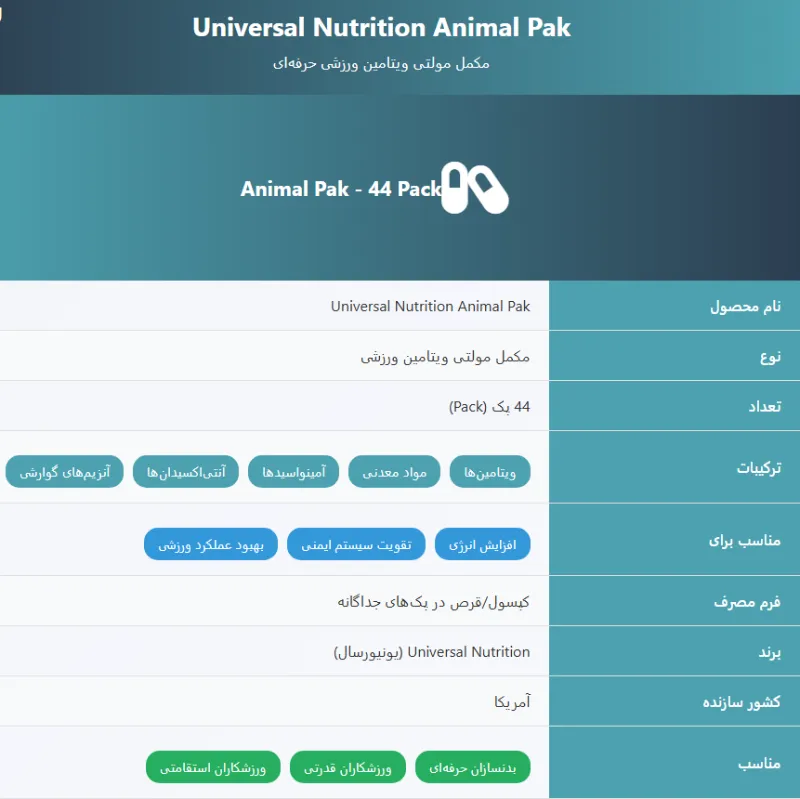This screenshot has width=800, height=799.
Task: Click the آنزیم‌های گوارشی tag
Action: (x=64, y=472)
